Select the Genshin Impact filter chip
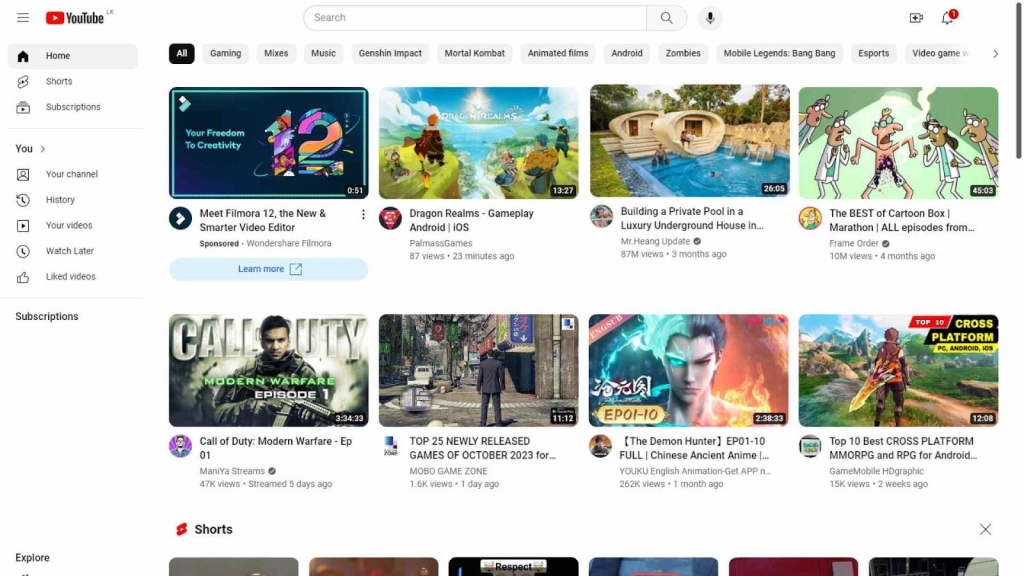Viewport: 1024px width, 576px height. [x=390, y=54]
